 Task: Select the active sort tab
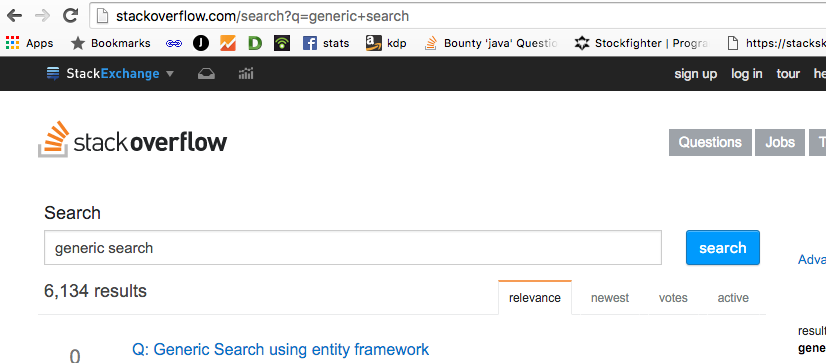coord(733,298)
